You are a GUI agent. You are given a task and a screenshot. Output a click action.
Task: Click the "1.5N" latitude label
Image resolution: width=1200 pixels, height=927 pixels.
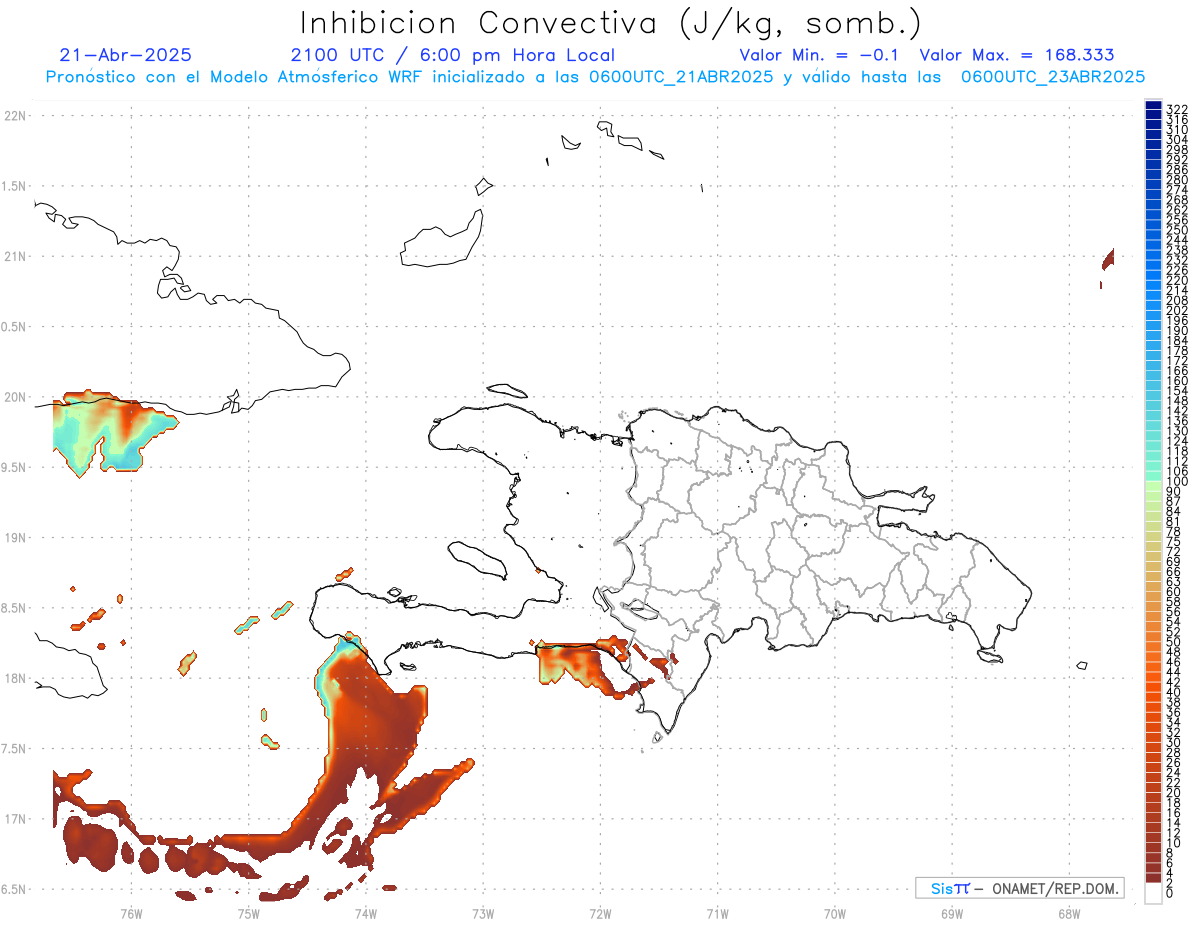[15, 186]
